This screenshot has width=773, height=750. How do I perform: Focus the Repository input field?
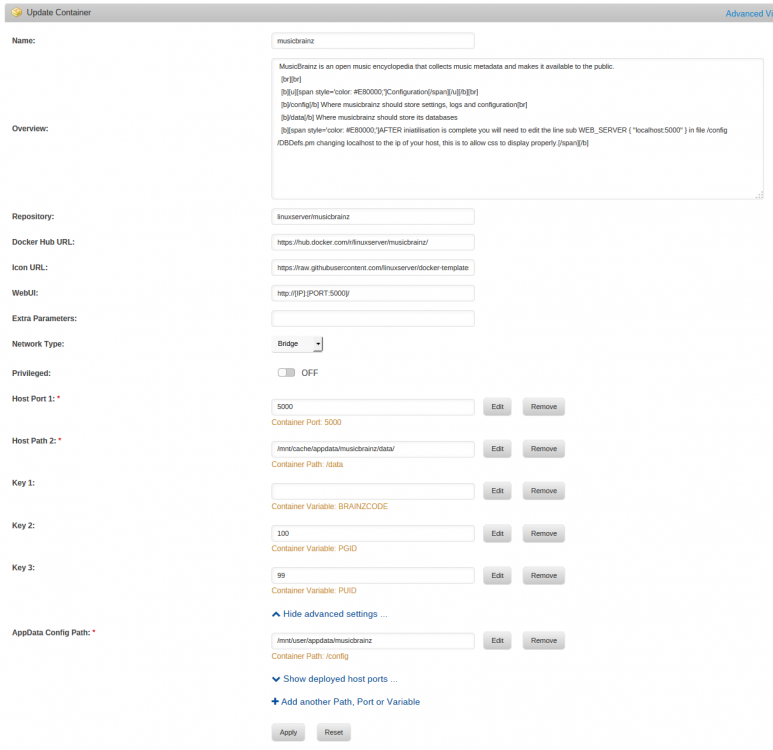click(373, 216)
